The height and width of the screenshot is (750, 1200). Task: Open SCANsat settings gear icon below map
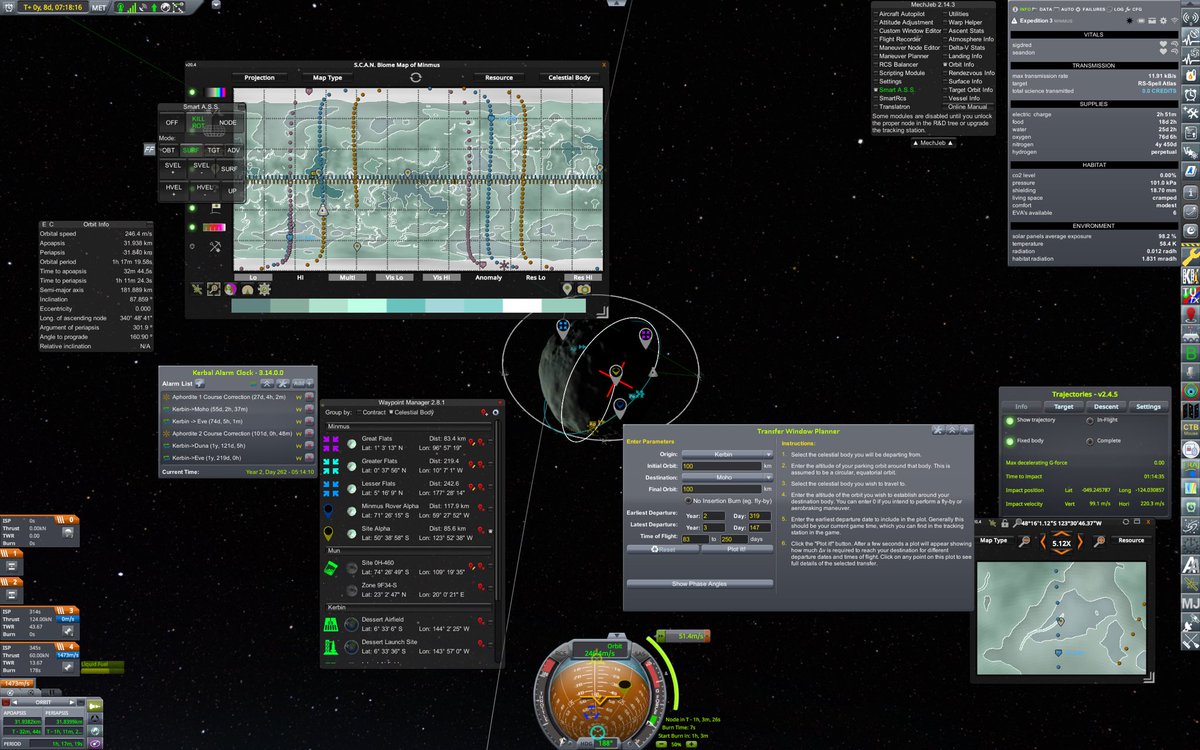[x=264, y=289]
